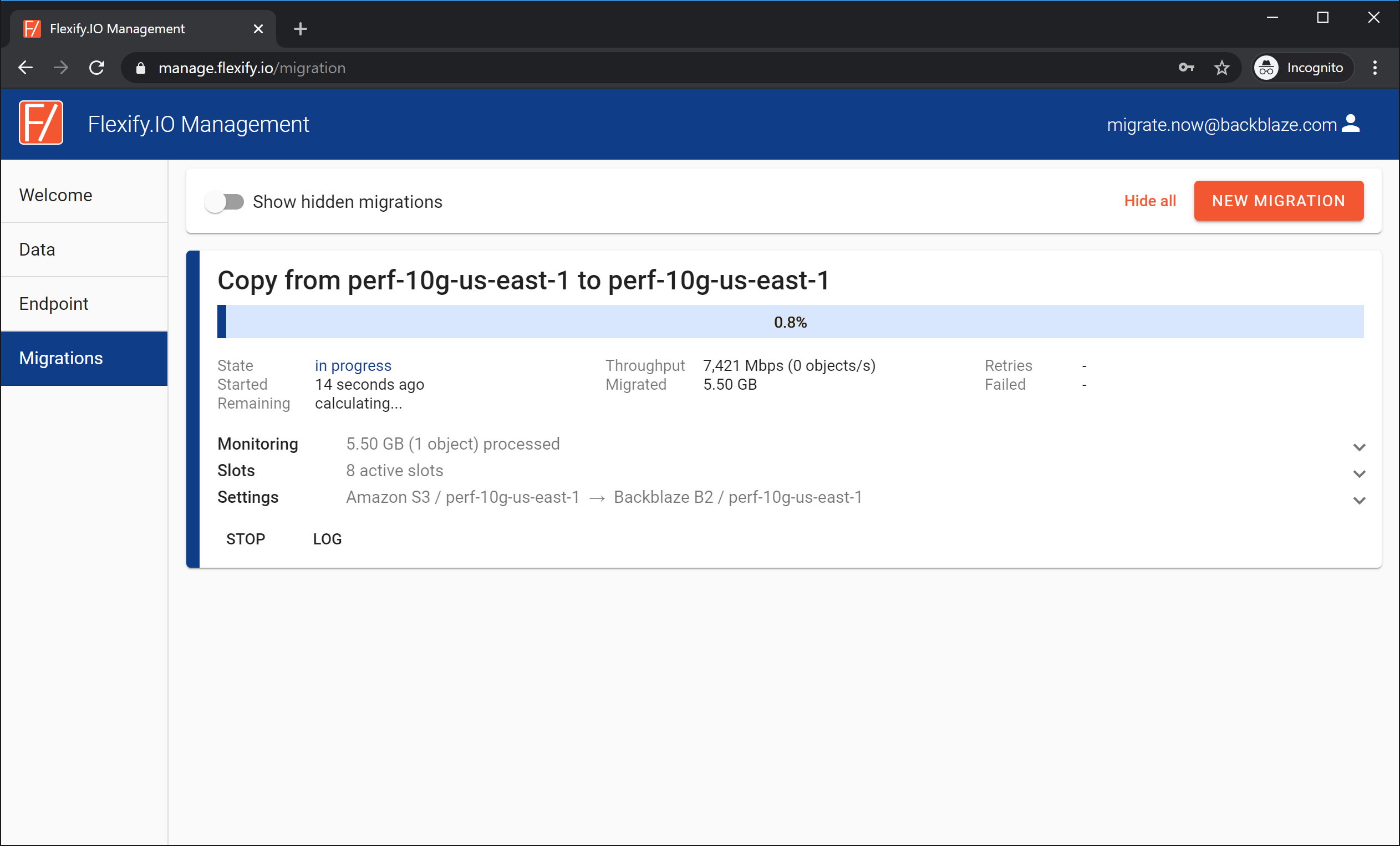The width and height of the screenshot is (1400, 846).
Task: Click the Flexify.IO Management header title
Action: click(x=198, y=124)
